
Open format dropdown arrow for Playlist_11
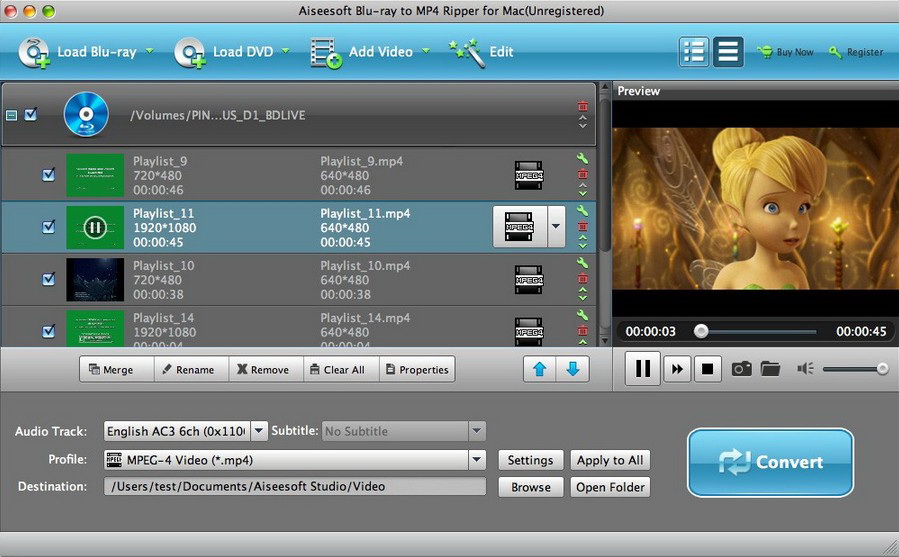tap(556, 227)
